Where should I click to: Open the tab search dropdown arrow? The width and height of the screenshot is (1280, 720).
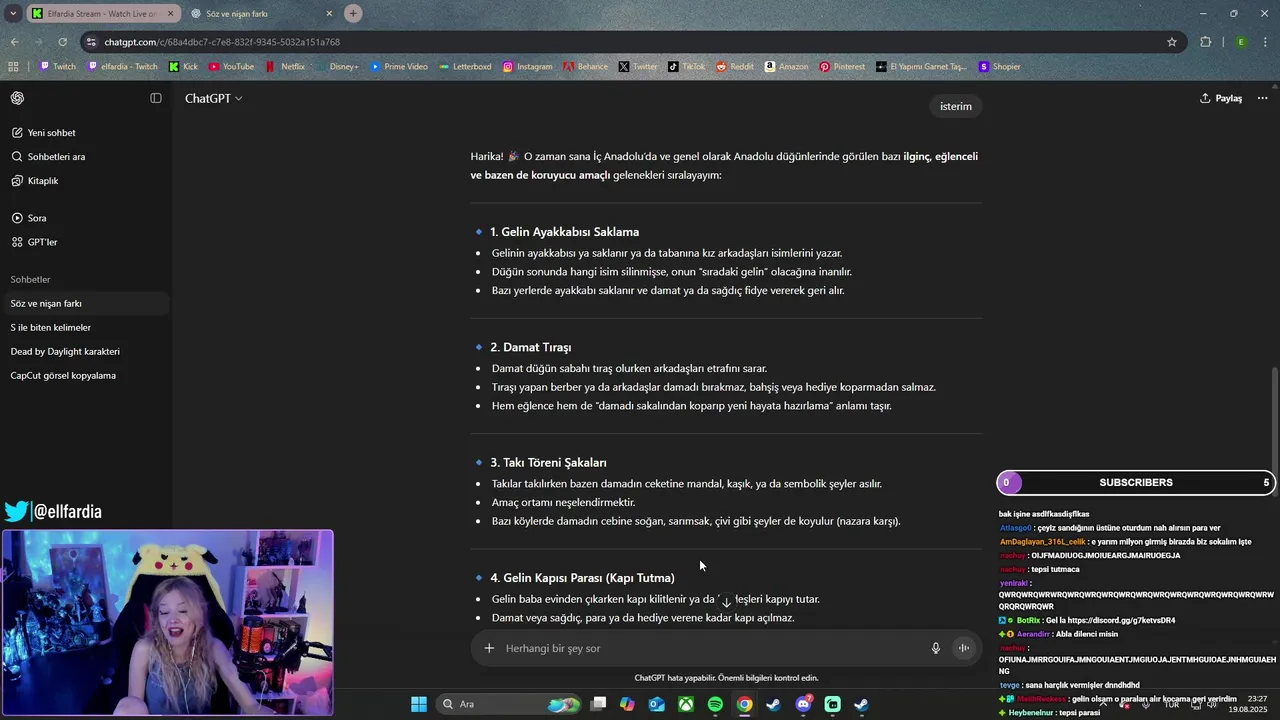pyautogui.click(x=12, y=14)
